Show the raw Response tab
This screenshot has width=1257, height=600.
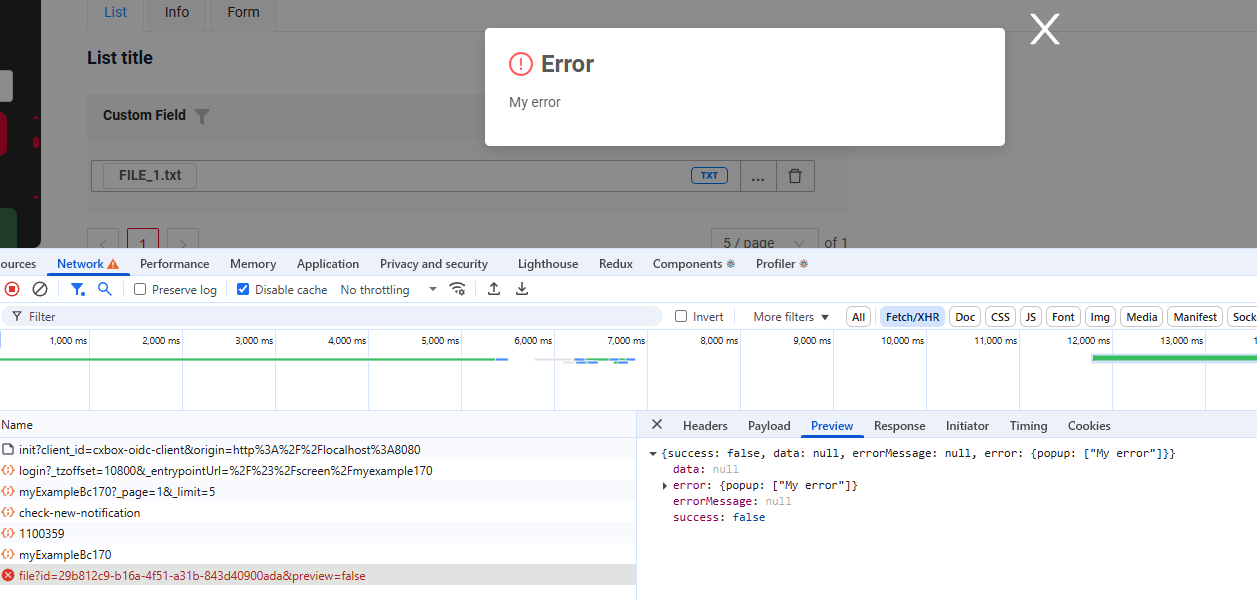[900, 426]
